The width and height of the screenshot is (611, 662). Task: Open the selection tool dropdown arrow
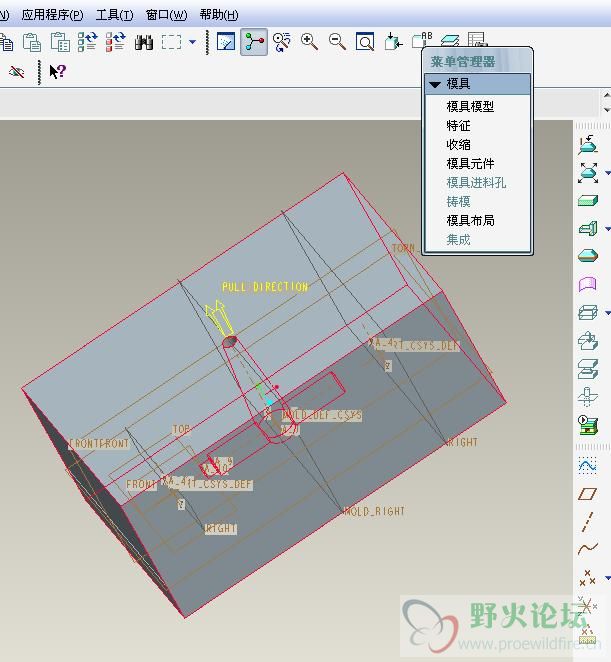[193, 42]
